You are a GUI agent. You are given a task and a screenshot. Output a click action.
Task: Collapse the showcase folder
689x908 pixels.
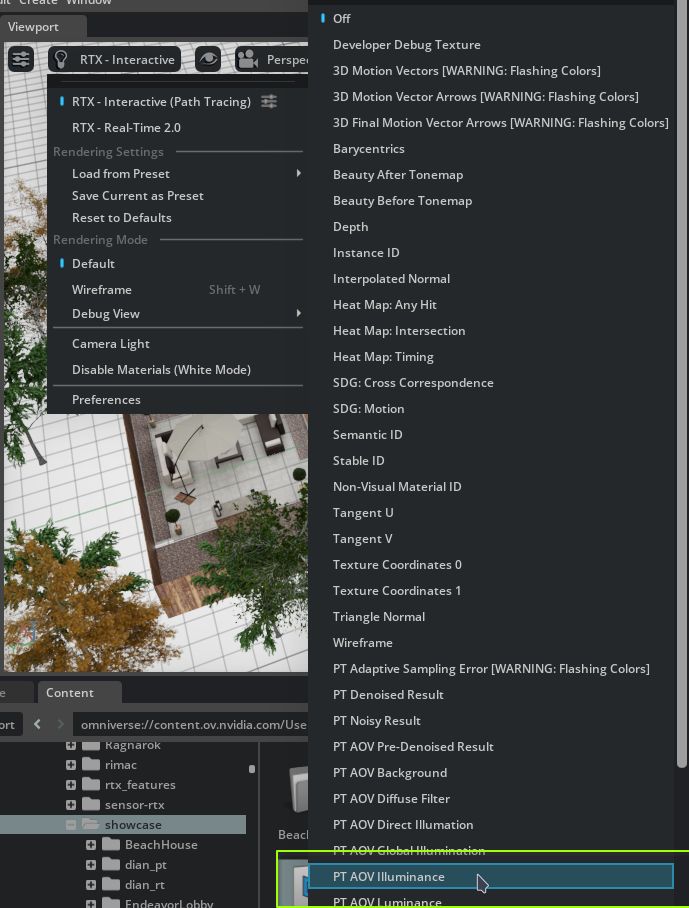[71, 825]
